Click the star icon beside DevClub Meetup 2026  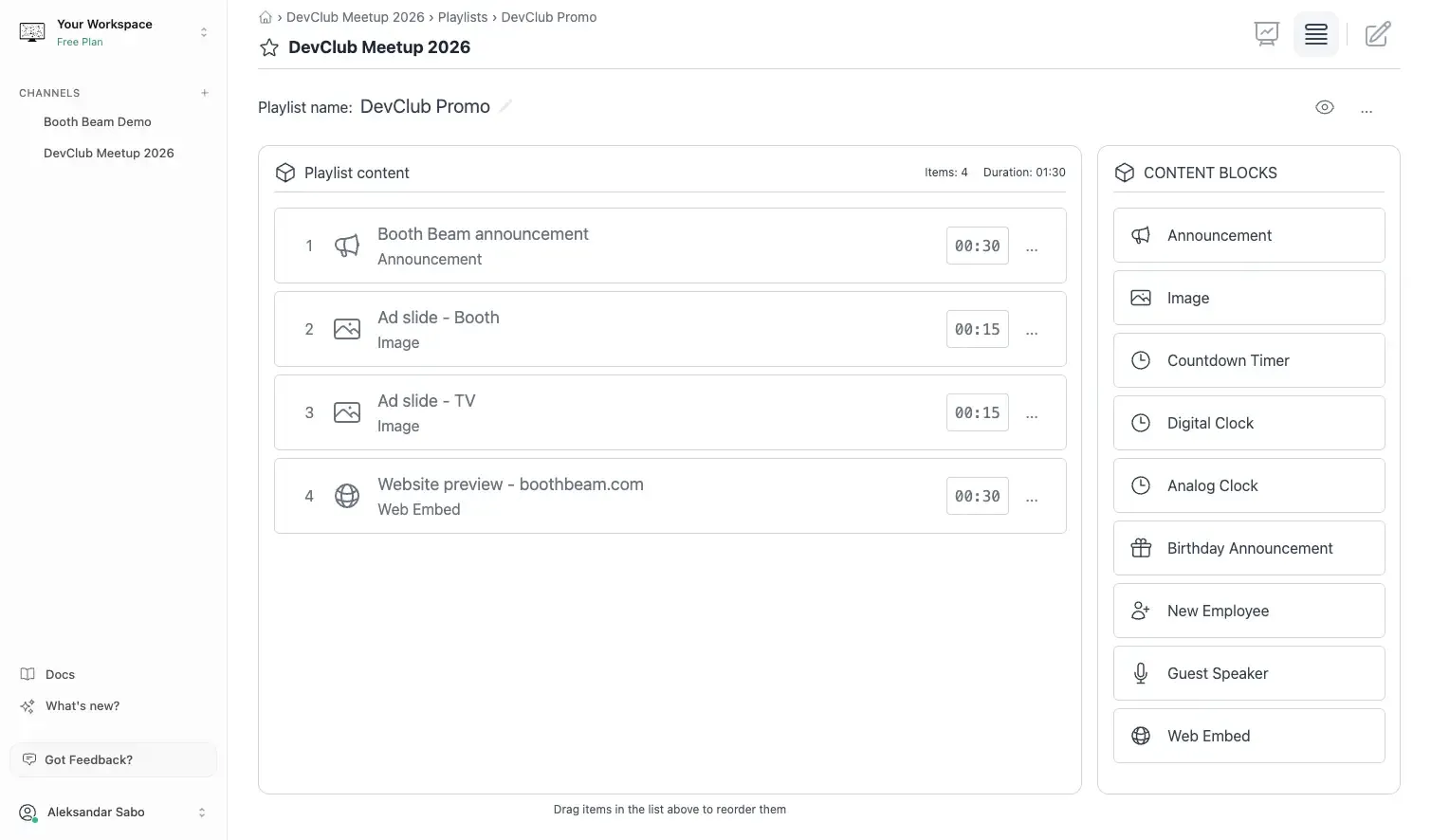point(269,47)
